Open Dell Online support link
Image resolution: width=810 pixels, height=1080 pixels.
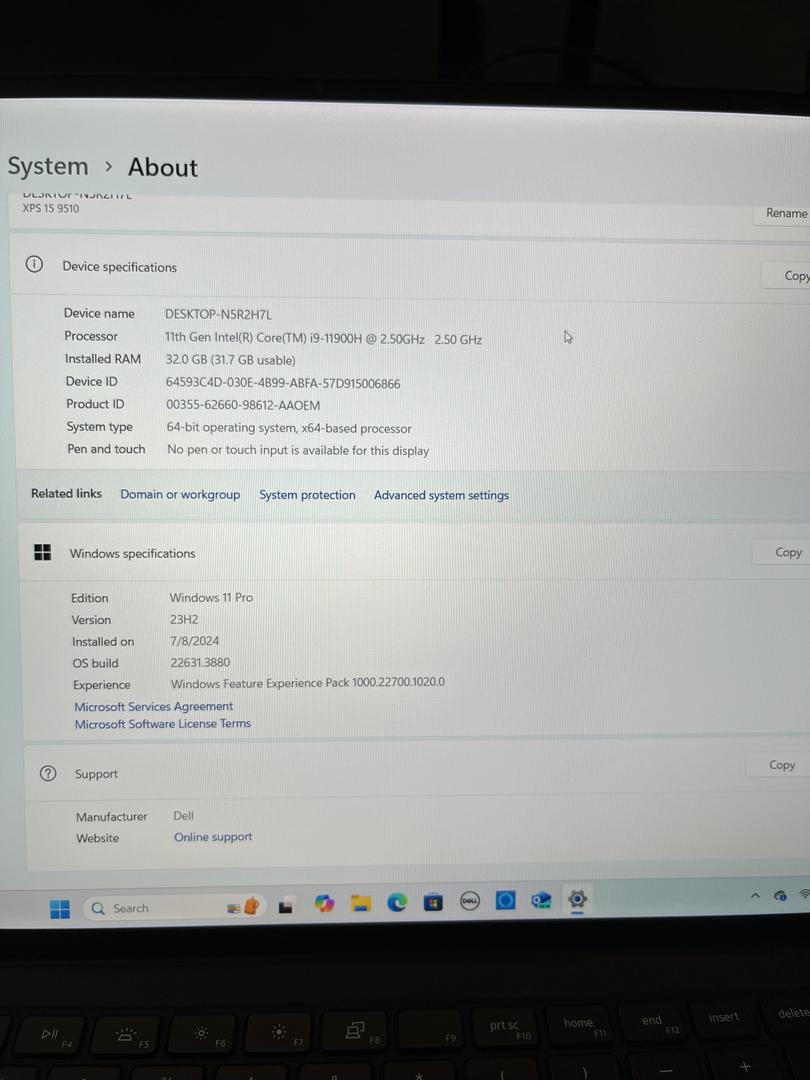pyautogui.click(x=213, y=838)
